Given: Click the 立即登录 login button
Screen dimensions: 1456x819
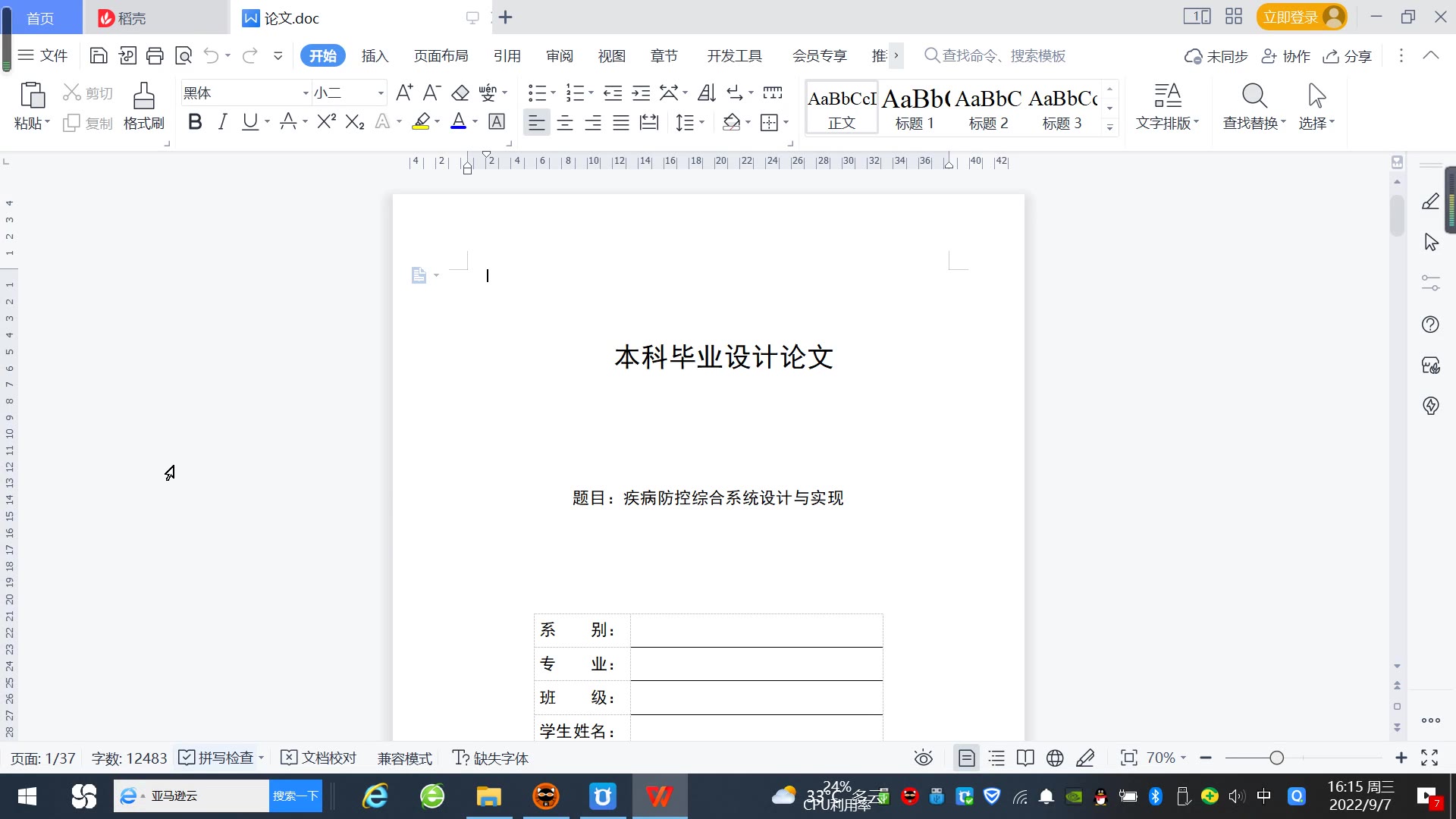Looking at the screenshot, I should pyautogui.click(x=1291, y=17).
